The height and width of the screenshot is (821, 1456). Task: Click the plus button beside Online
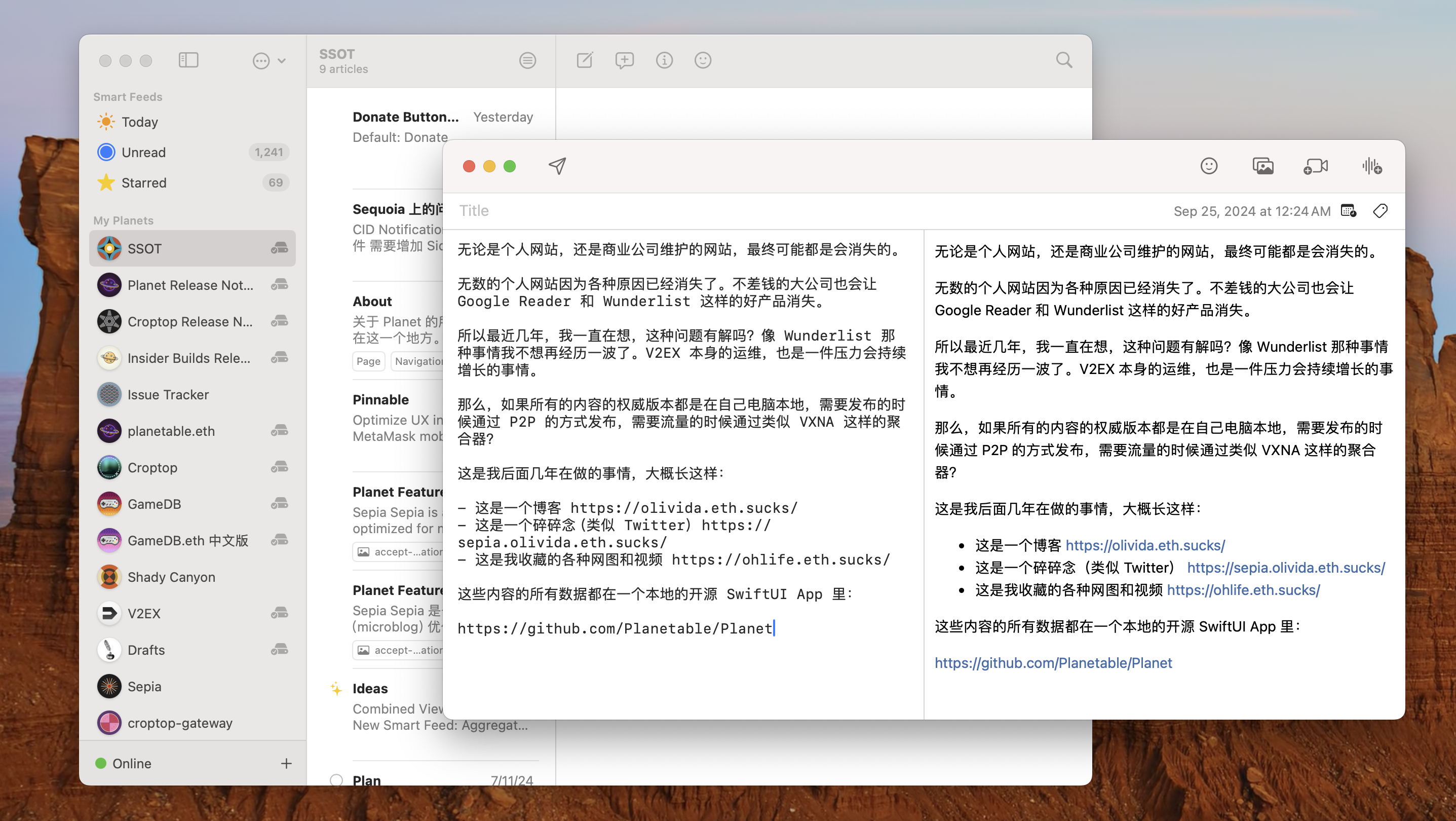[287, 763]
